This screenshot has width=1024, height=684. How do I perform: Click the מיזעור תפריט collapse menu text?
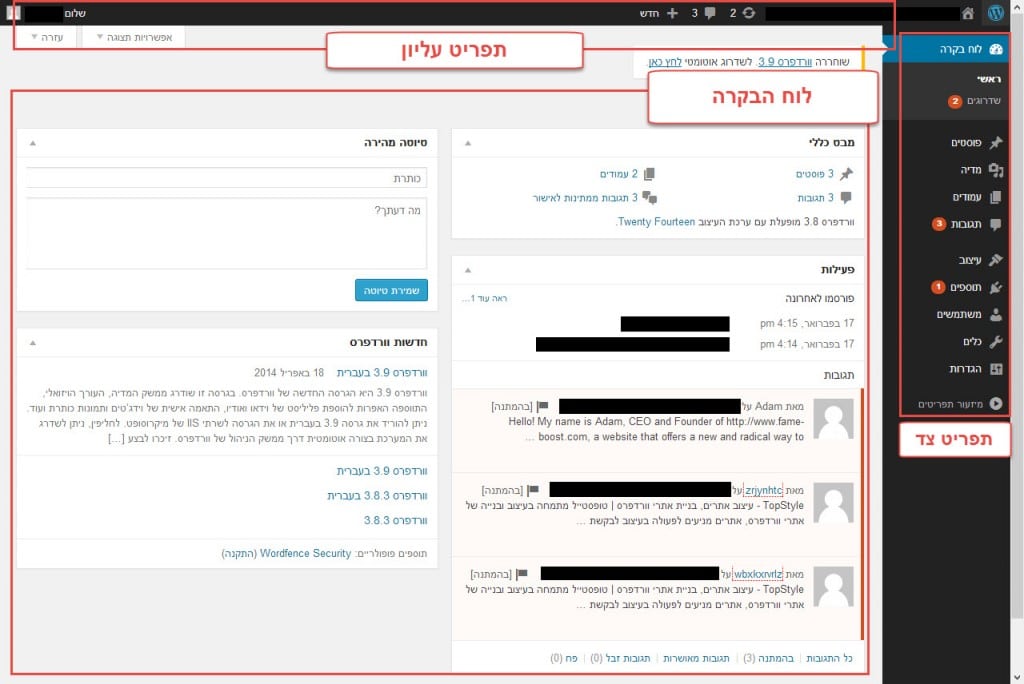coord(951,404)
